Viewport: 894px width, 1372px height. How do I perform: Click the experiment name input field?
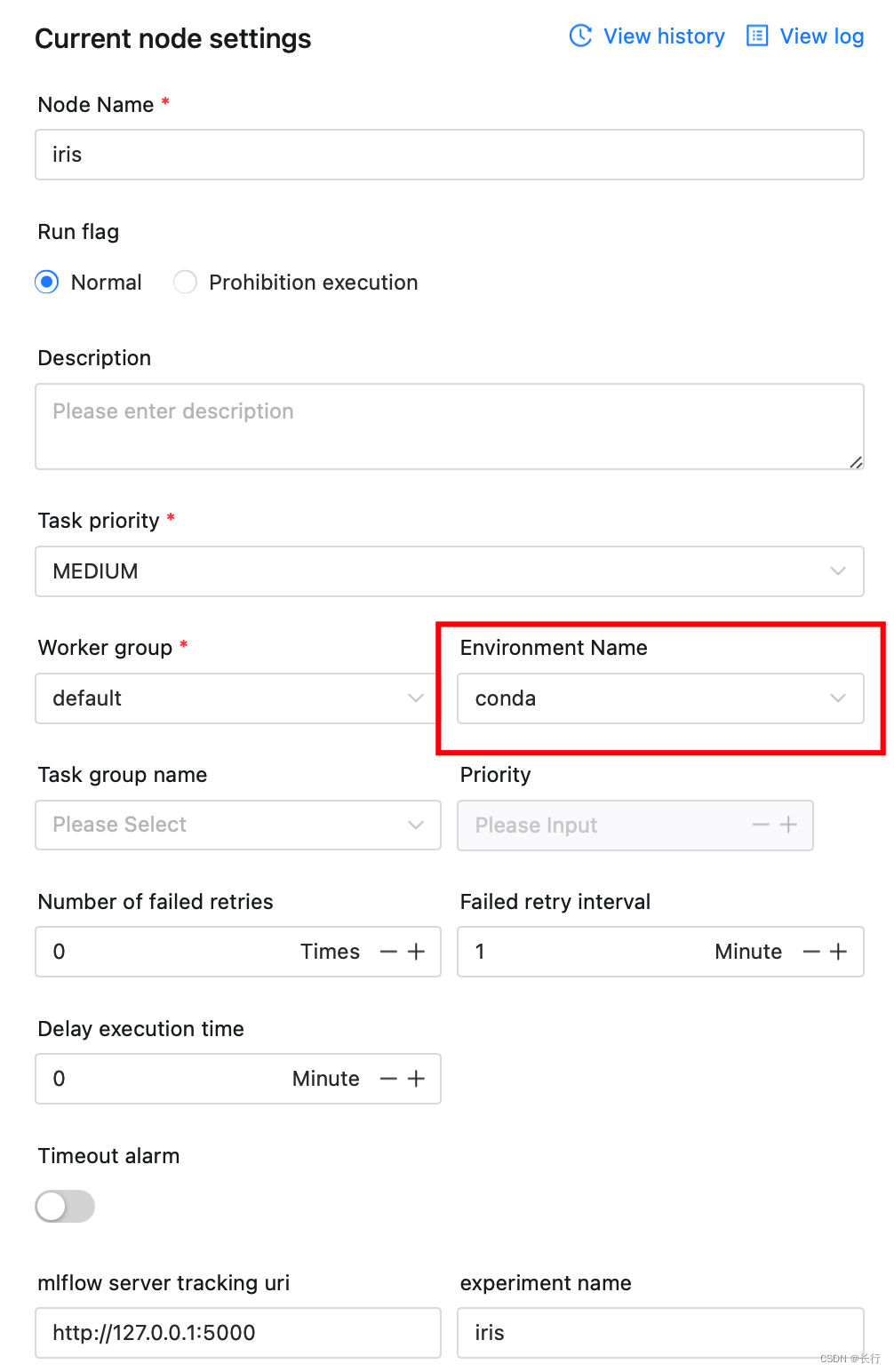click(660, 1333)
